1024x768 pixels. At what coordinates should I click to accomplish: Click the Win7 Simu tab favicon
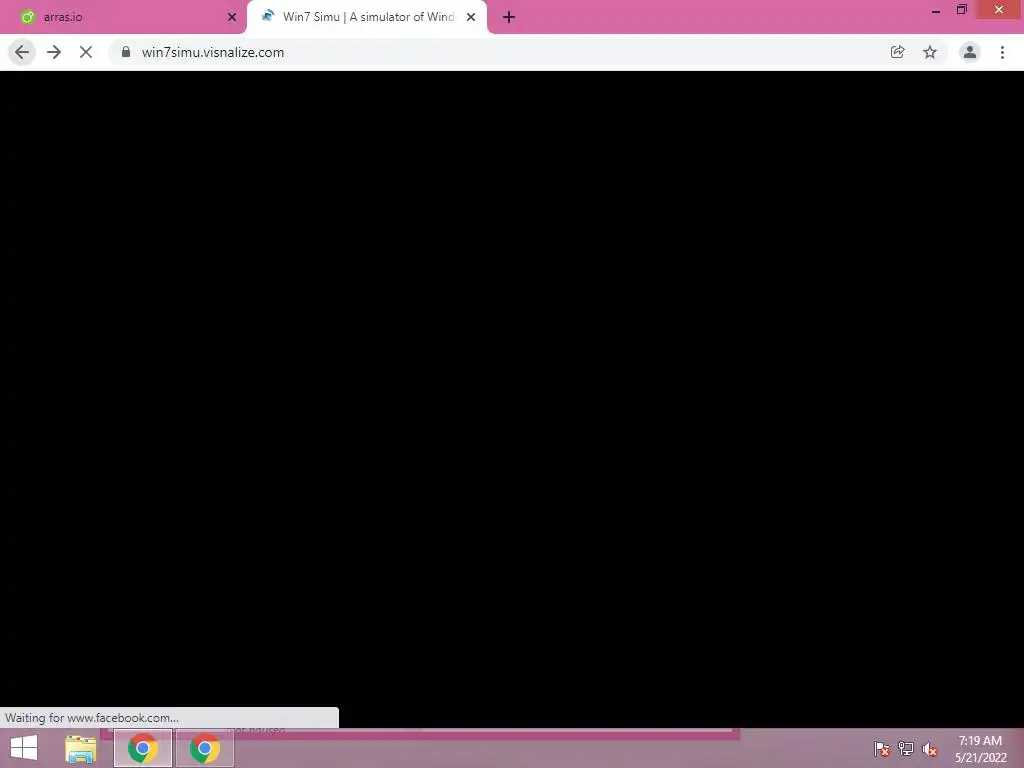[268, 16]
